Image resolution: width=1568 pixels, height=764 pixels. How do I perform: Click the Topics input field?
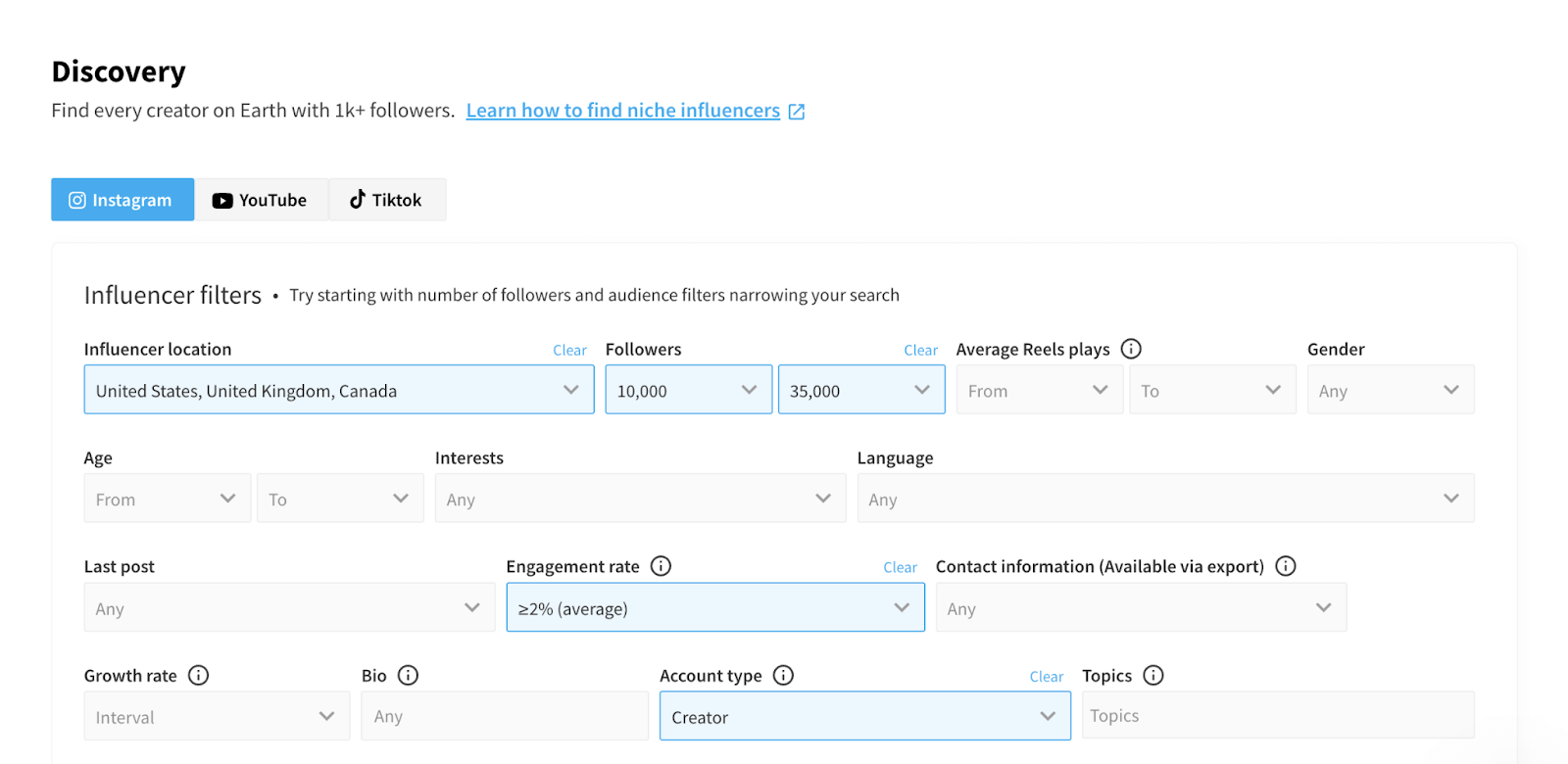tap(1278, 716)
